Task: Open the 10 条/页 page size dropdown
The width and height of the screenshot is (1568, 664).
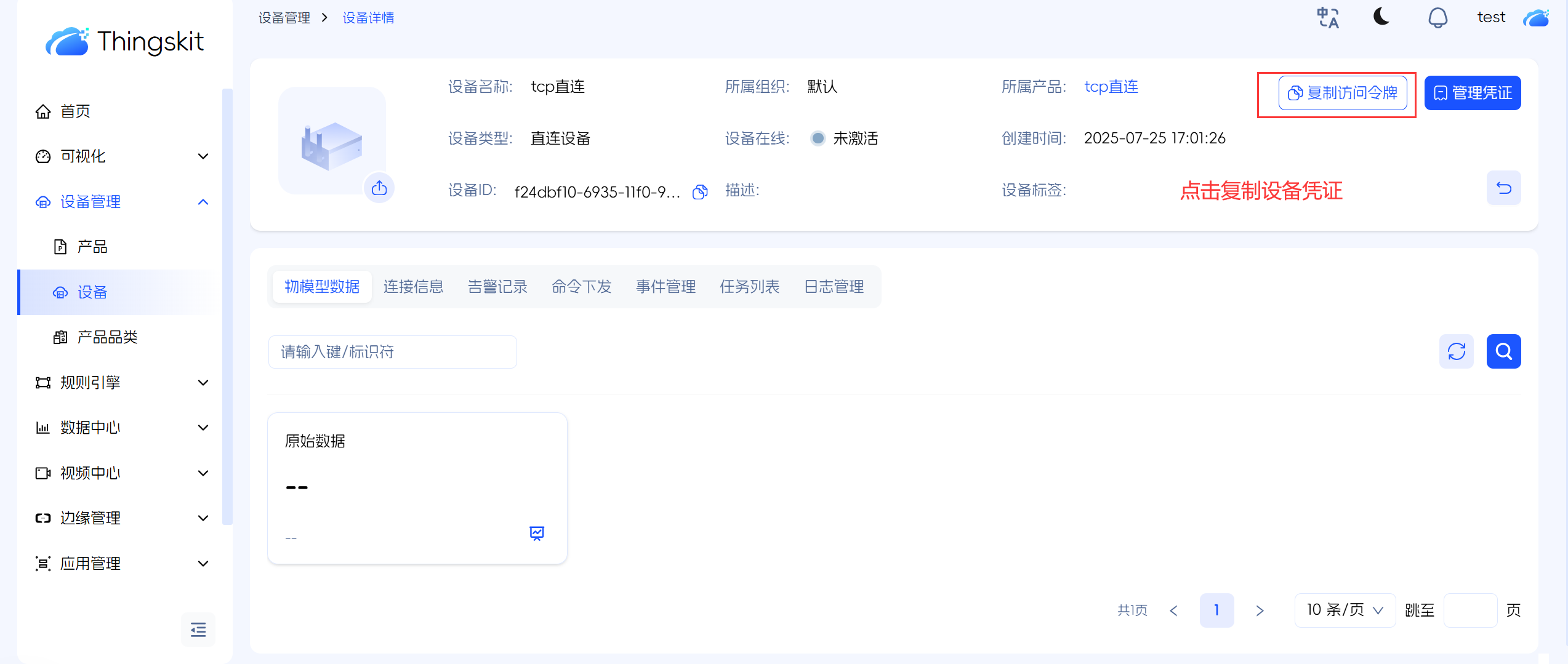Action: coord(1345,610)
